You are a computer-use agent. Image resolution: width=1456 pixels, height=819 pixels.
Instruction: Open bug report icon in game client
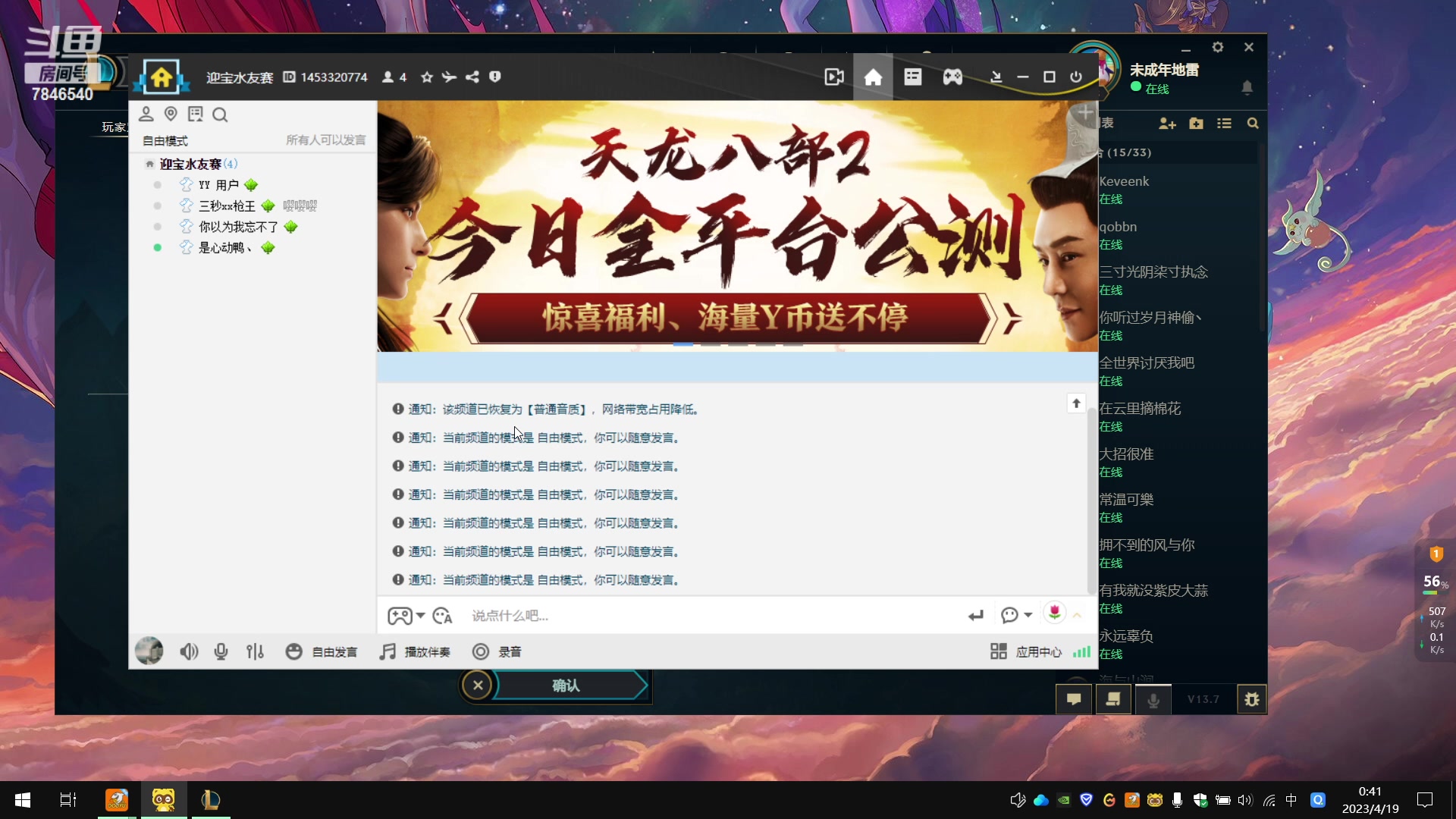point(1252,699)
